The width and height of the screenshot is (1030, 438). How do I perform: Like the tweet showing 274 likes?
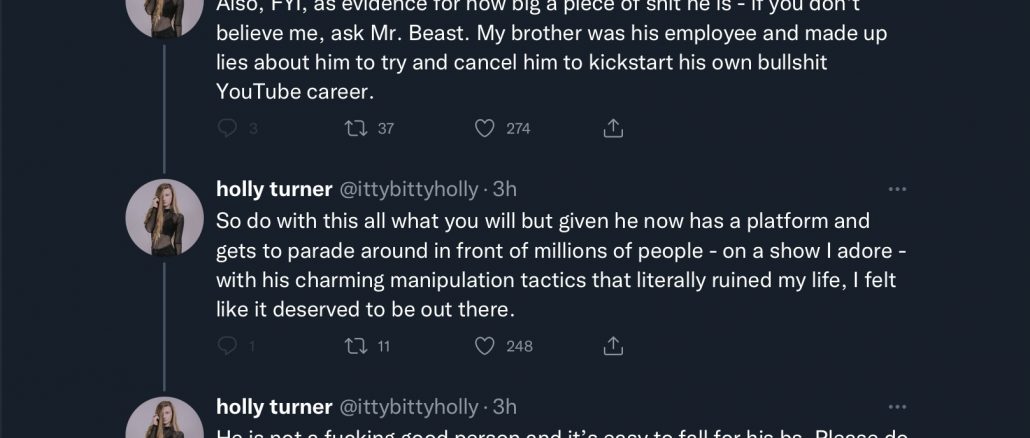485,128
